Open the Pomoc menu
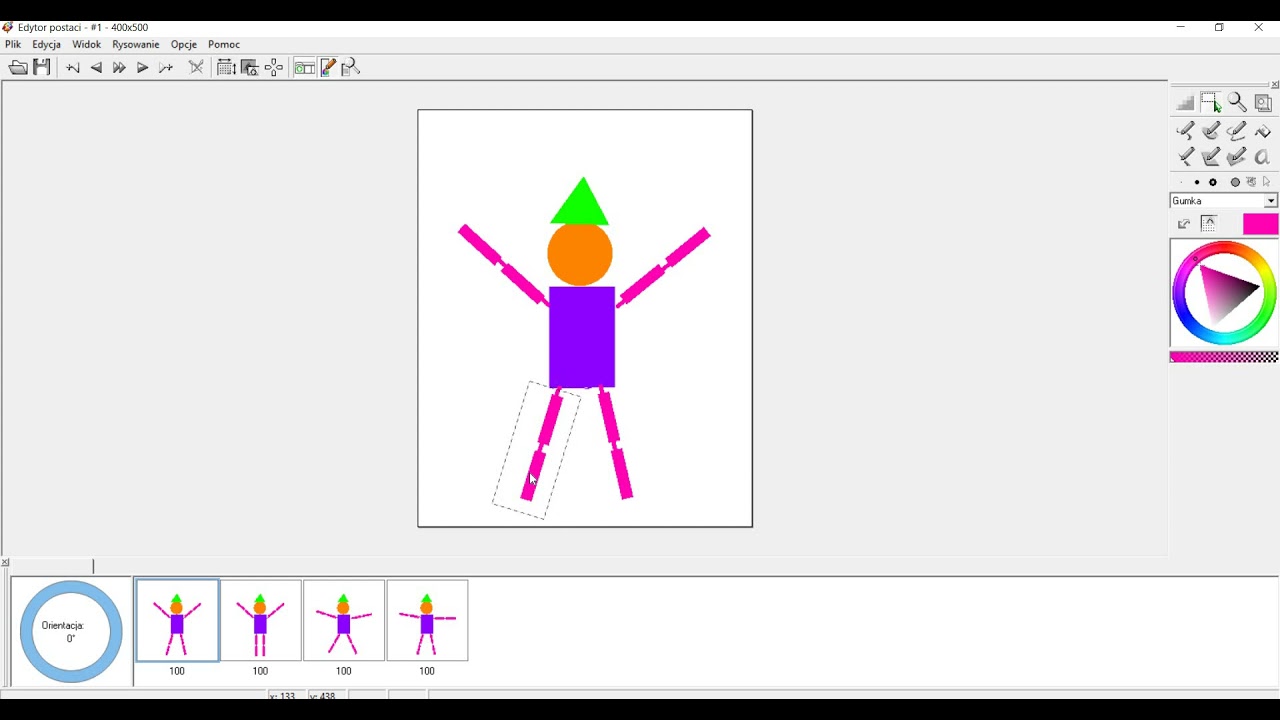The width and height of the screenshot is (1280, 720). click(x=224, y=45)
